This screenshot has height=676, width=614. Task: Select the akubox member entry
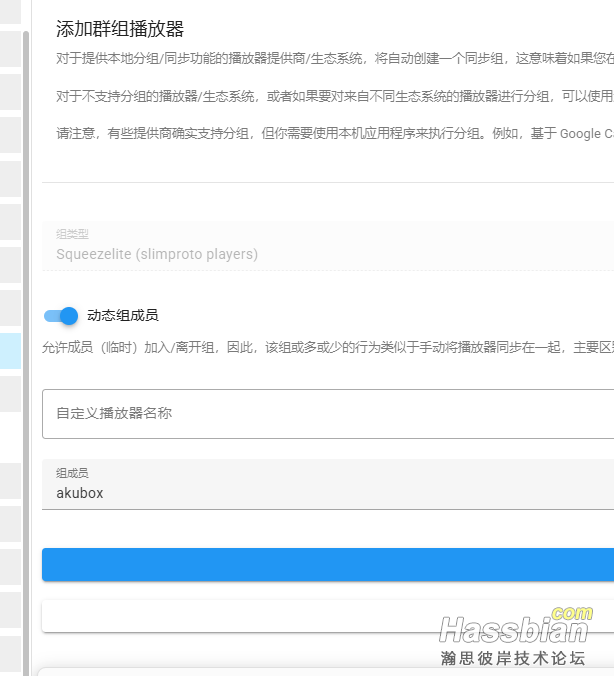pos(80,493)
